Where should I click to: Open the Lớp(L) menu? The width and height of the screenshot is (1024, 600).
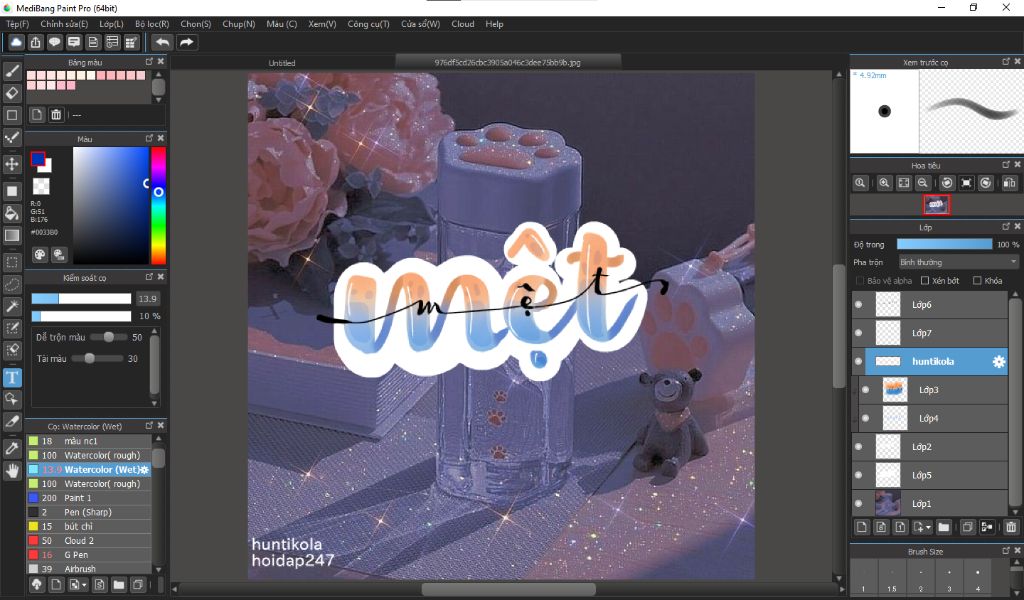click(112, 24)
